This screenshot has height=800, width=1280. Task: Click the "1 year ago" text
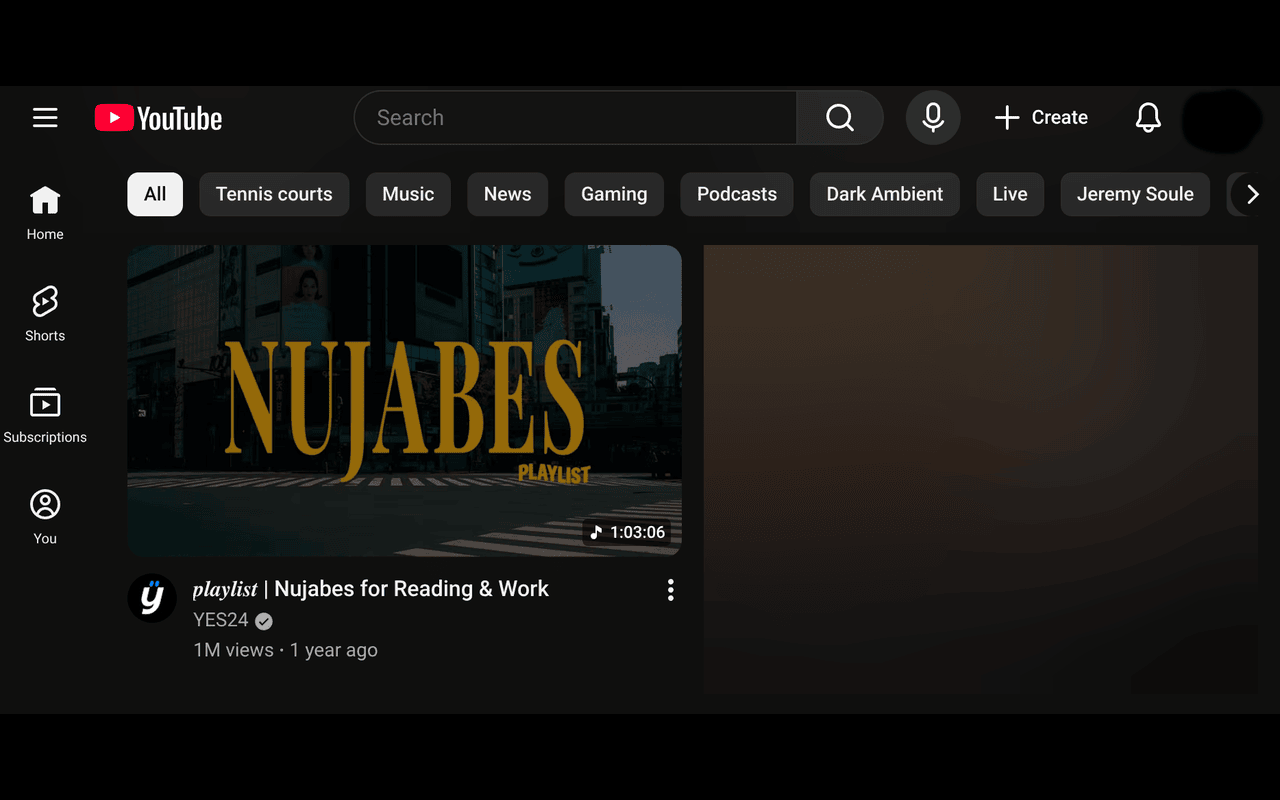334,650
